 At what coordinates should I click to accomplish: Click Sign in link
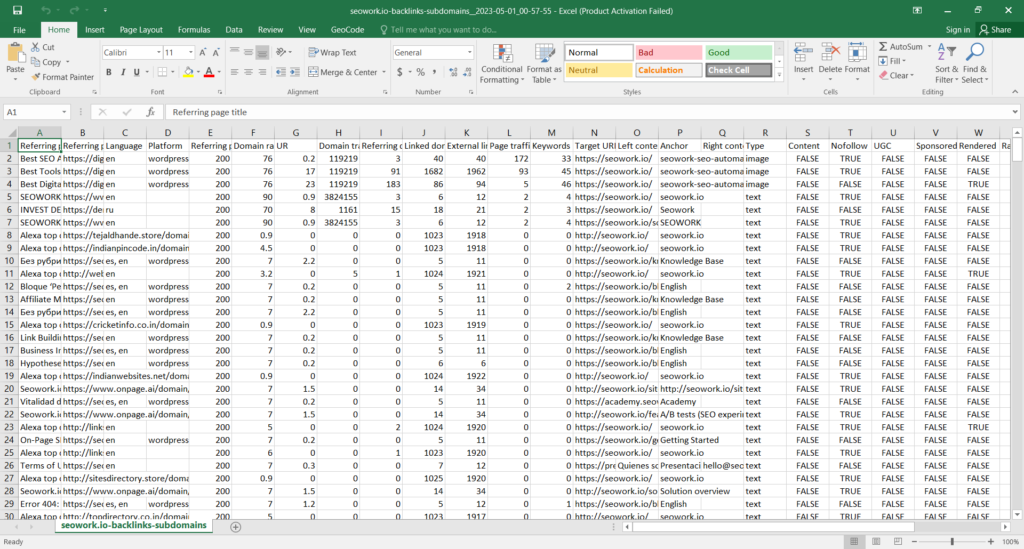tap(957, 30)
